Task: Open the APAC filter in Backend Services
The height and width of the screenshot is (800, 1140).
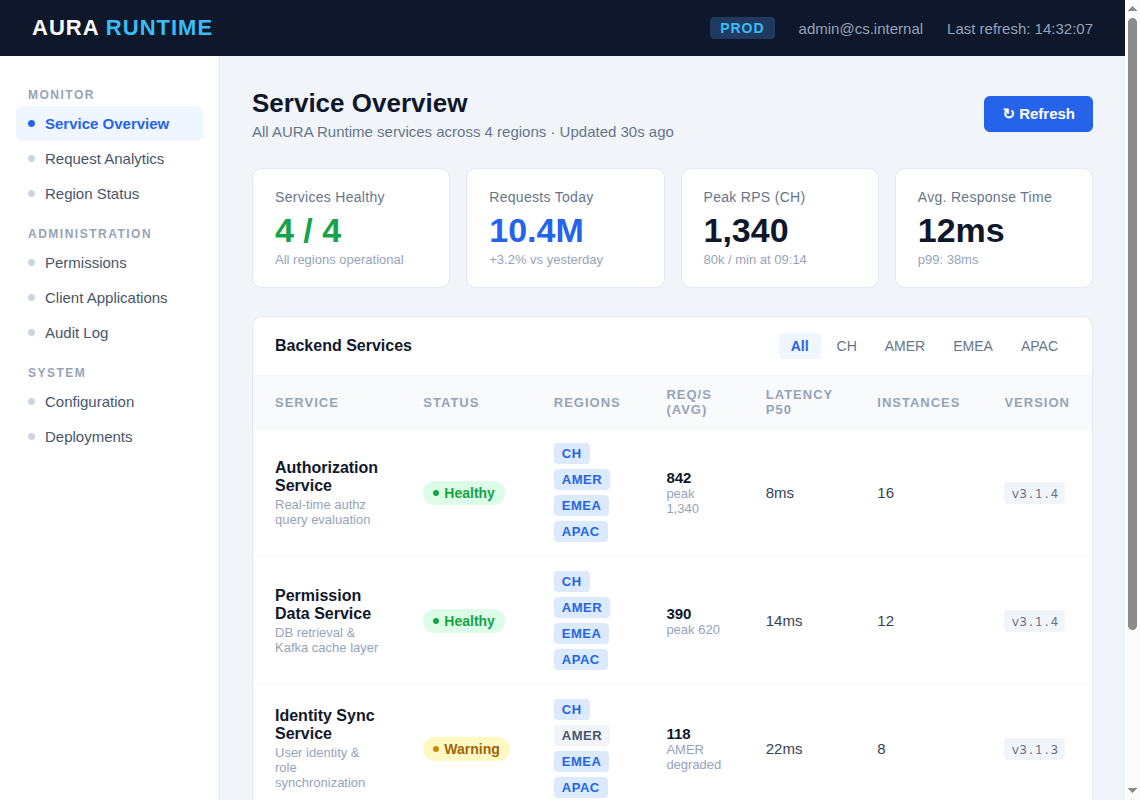Action: pyautogui.click(x=1039, y=346)
